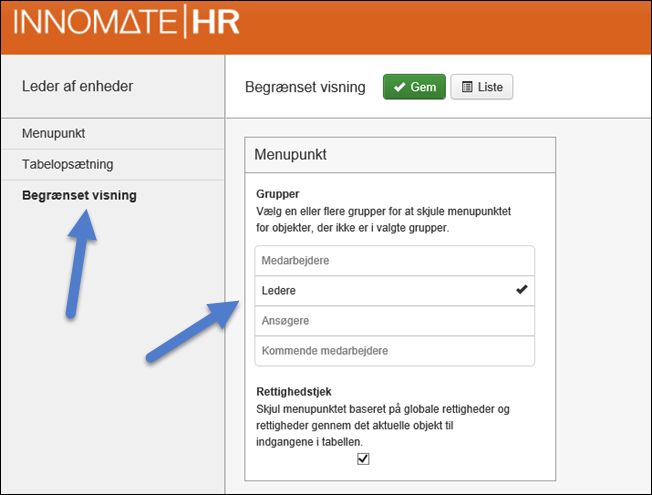
Task: Click the bold Rettighedstjek section label
Action: click(x=293, y=393)
